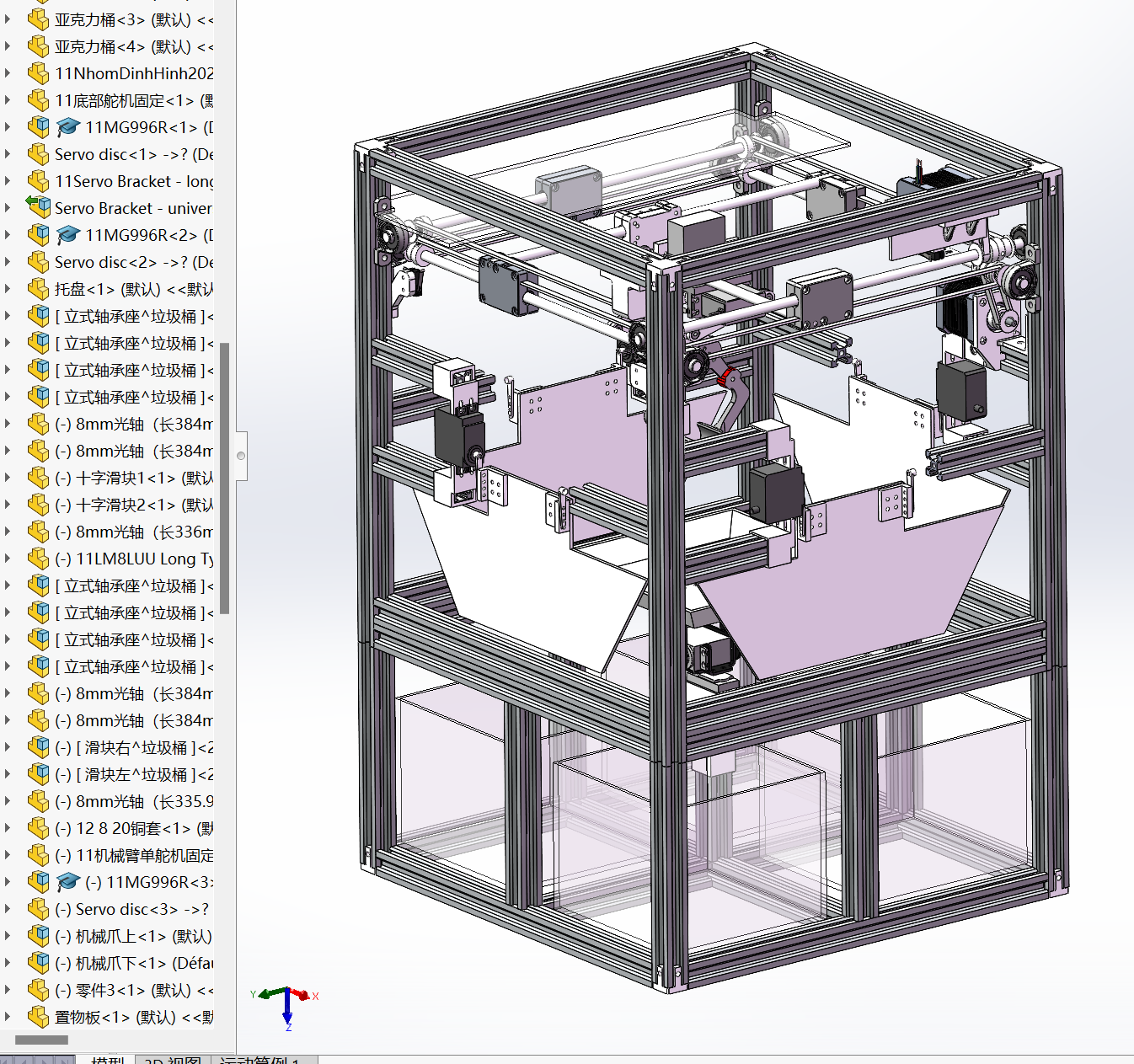Open the 运动算例 1 motion study tab

coord(260,1060)
